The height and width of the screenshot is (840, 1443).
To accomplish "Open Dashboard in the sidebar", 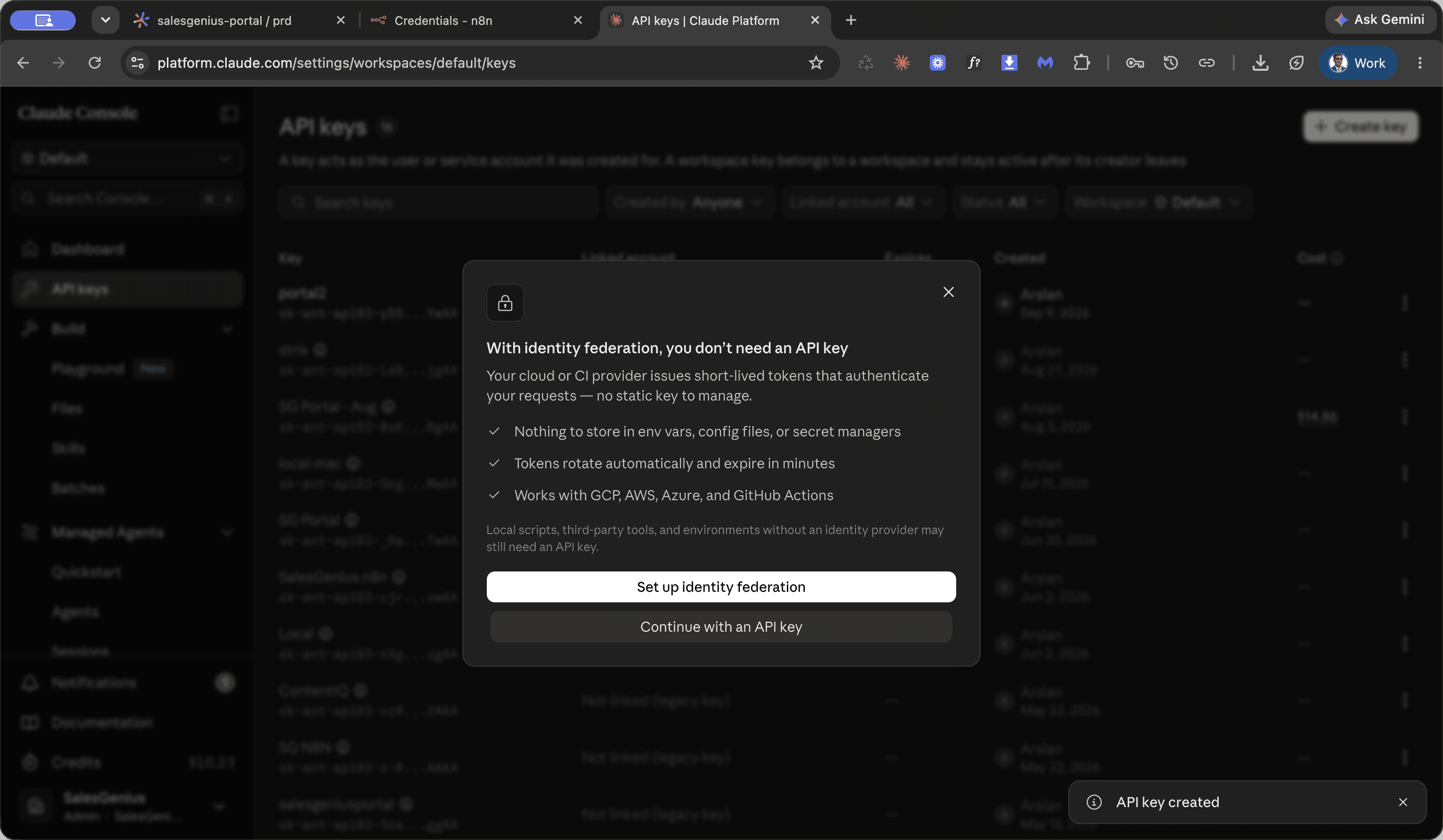I will (x=127, y=249).
